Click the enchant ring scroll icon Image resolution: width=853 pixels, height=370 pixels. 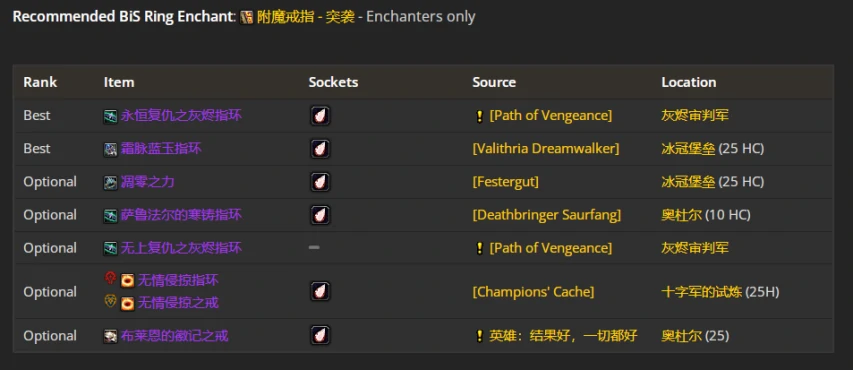point(247,17)
